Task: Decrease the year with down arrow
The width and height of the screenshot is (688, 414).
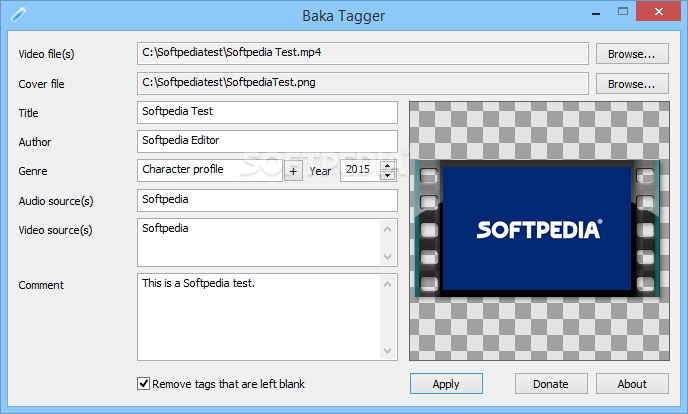Action: [387, 175]
